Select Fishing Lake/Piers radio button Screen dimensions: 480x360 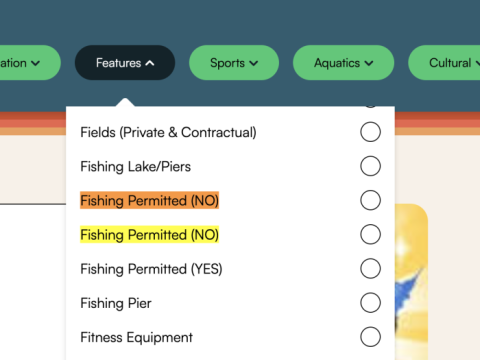(370, 166)
